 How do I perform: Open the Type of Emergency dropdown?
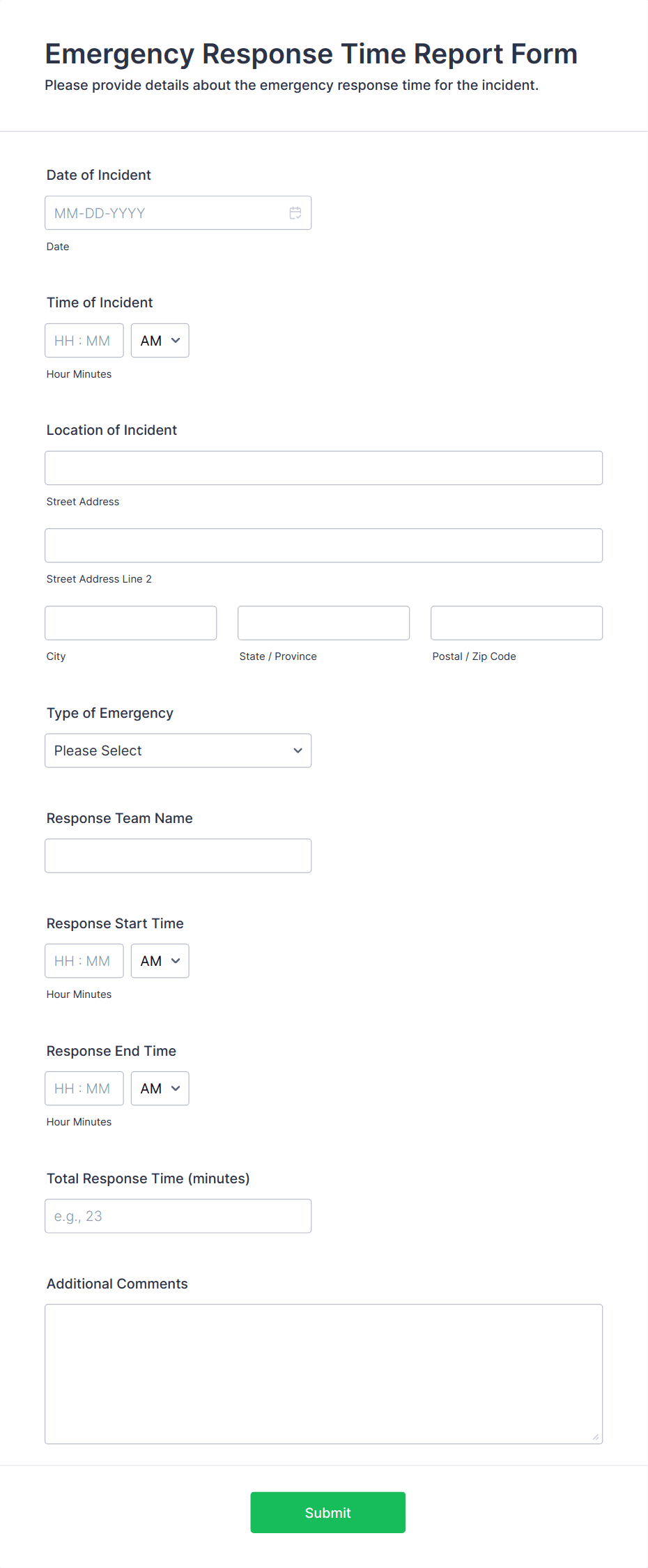coord(178,751)
